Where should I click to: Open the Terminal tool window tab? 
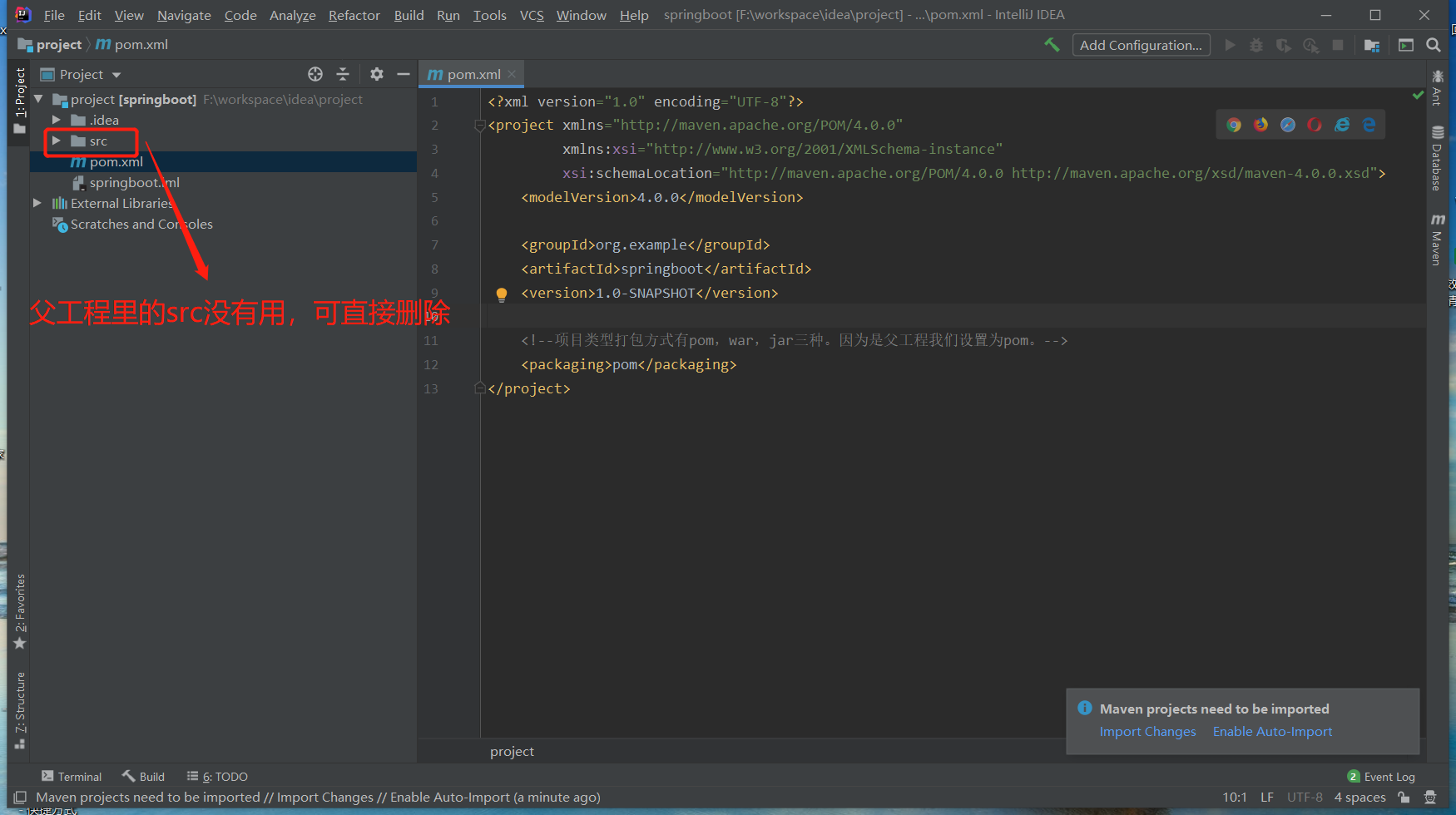click(72, 777)
